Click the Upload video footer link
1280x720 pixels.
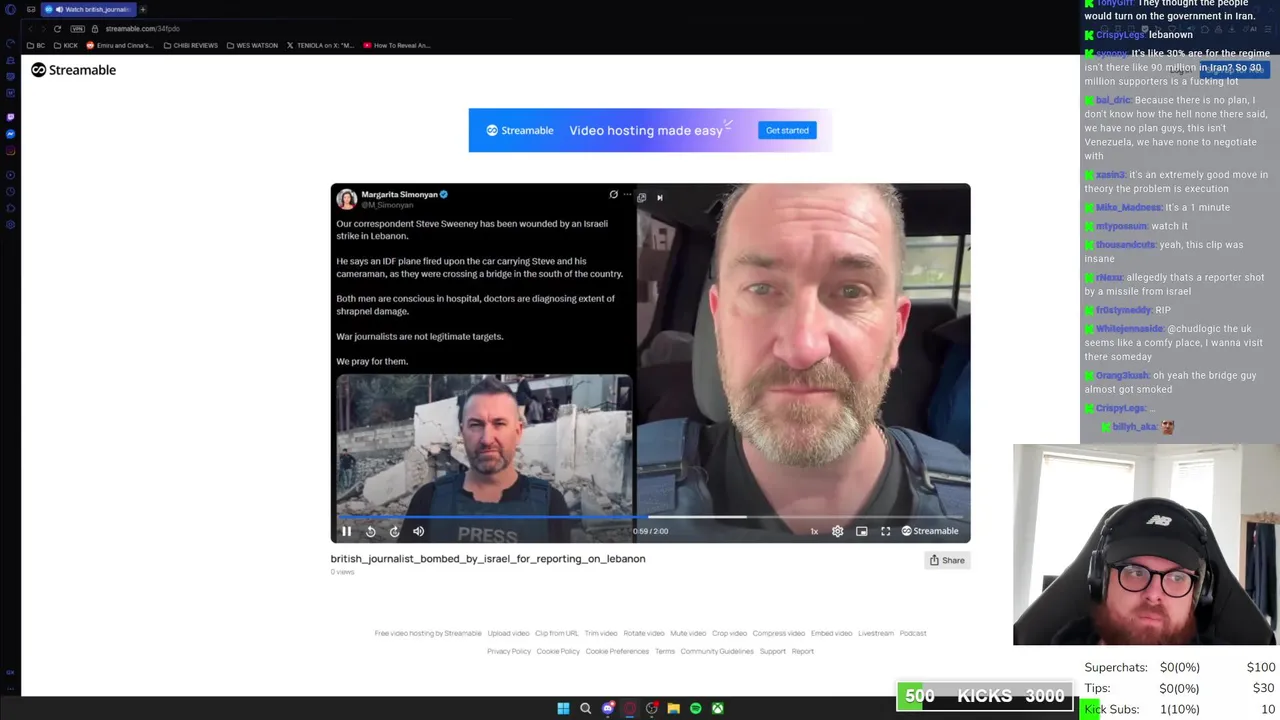(508, 633)
